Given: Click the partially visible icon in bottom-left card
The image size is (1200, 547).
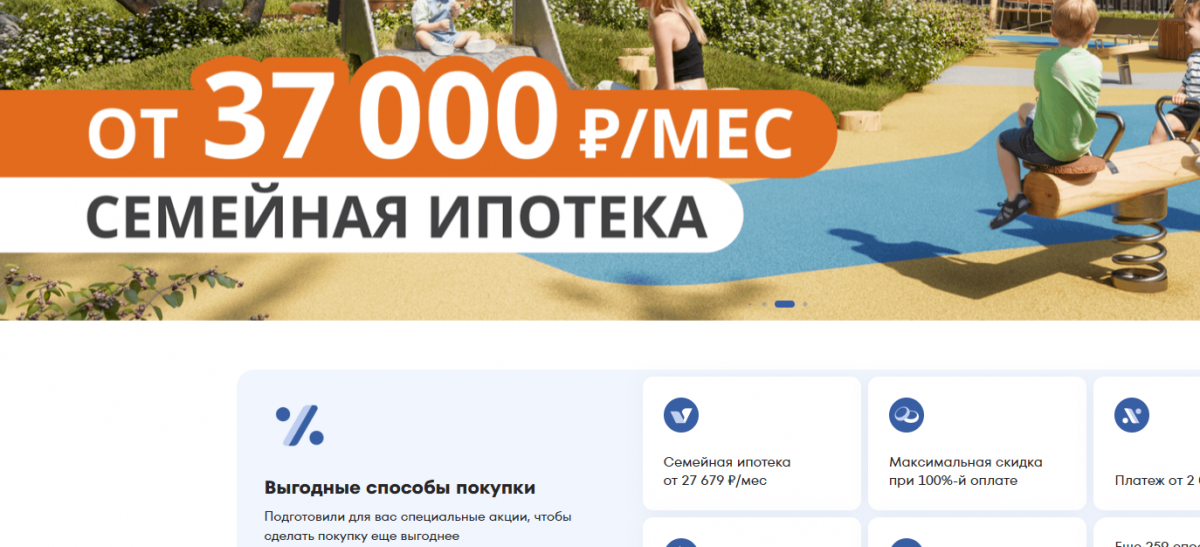Looking at the screenshot, I should point(681,543).
